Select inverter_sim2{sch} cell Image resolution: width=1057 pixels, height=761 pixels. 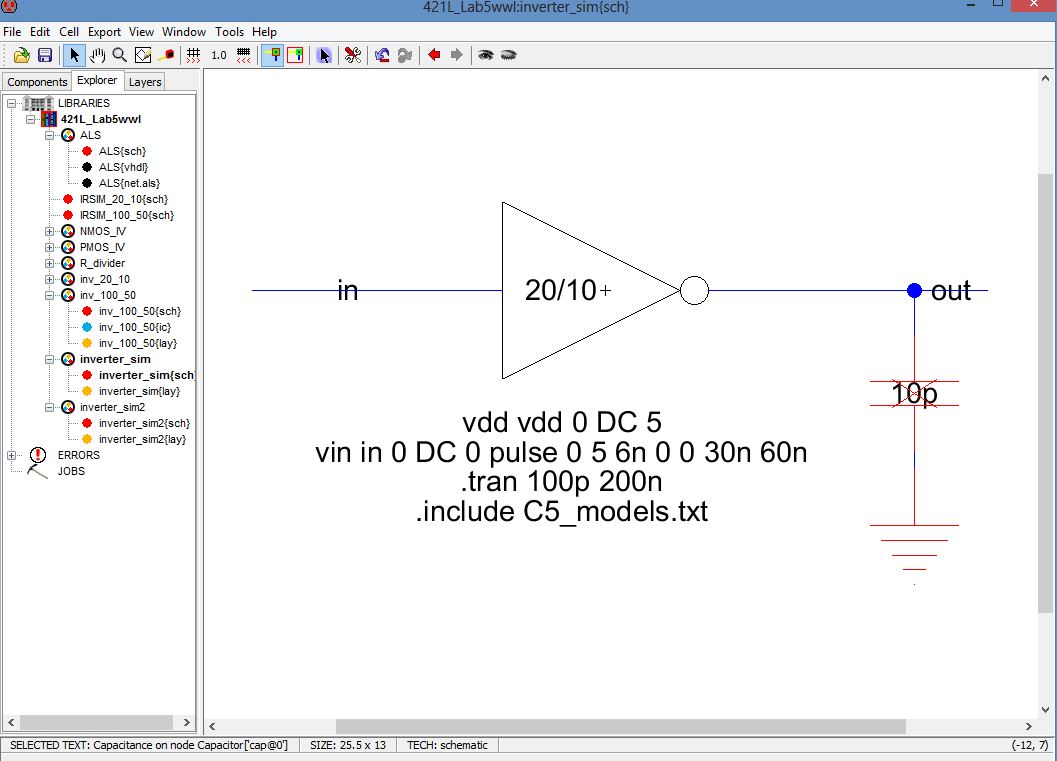[144, 423]
